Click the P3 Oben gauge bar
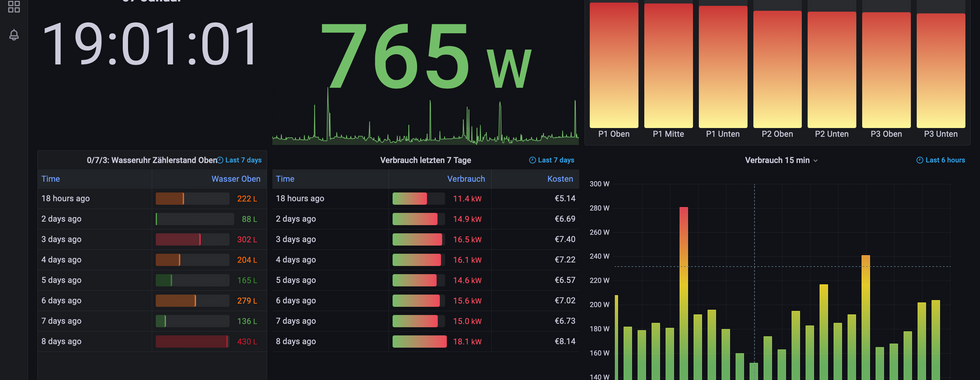 pos(886,70)
